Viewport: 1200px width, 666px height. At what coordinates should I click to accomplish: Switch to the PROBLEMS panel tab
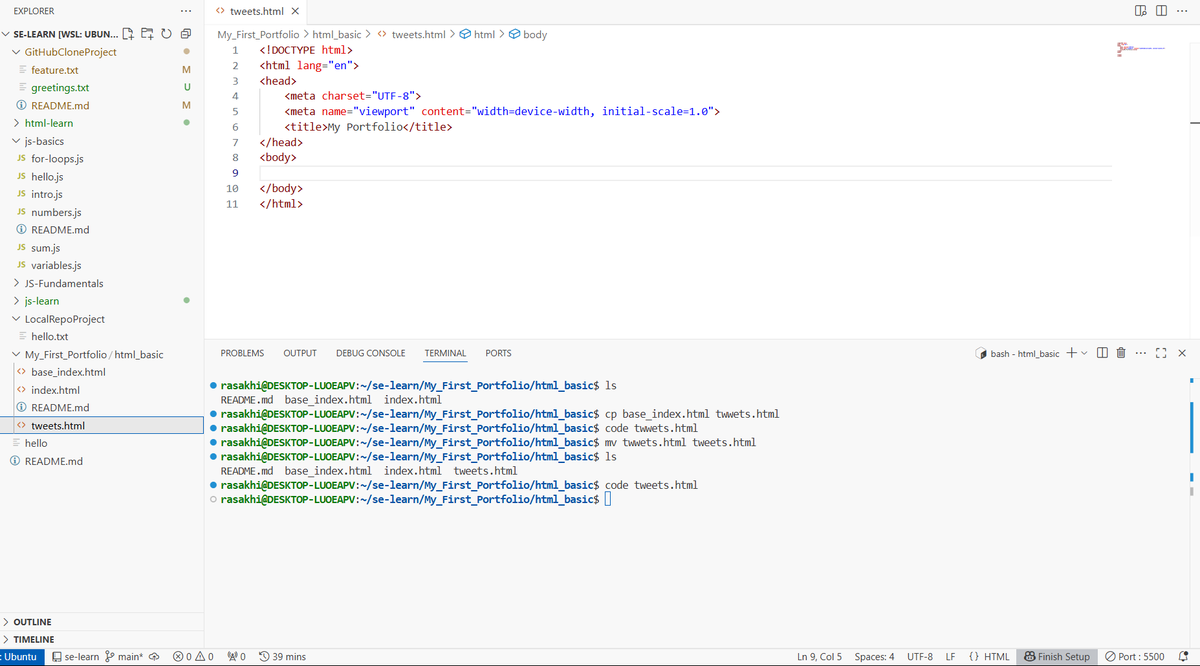point(242,353)
